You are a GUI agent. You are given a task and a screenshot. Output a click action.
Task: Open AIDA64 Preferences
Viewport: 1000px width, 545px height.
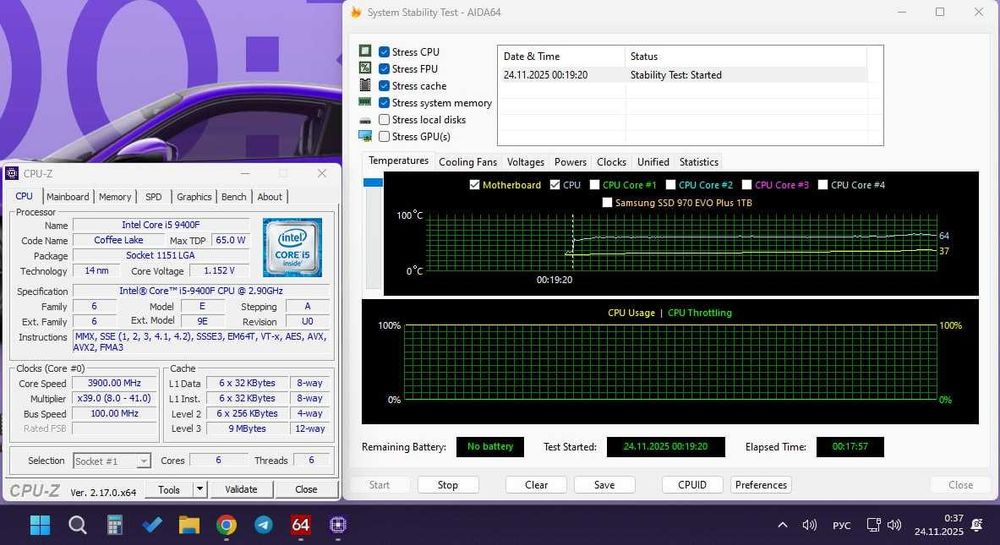point(761,485)
